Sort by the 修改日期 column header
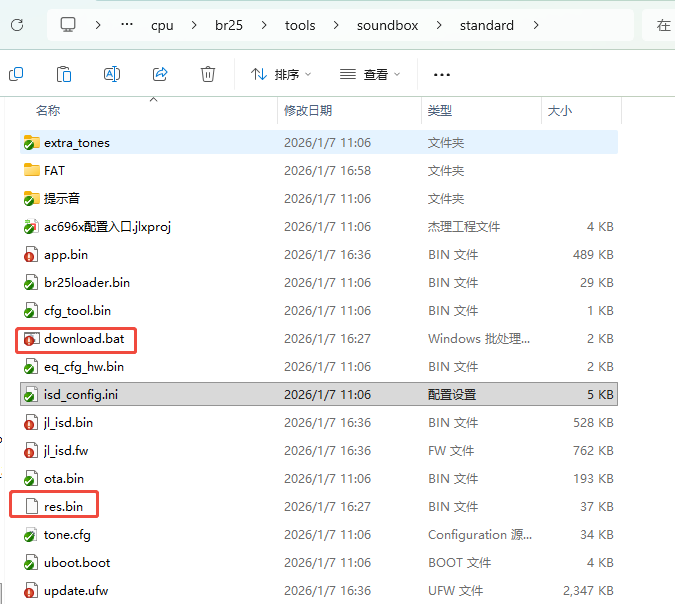 [308, 111]
